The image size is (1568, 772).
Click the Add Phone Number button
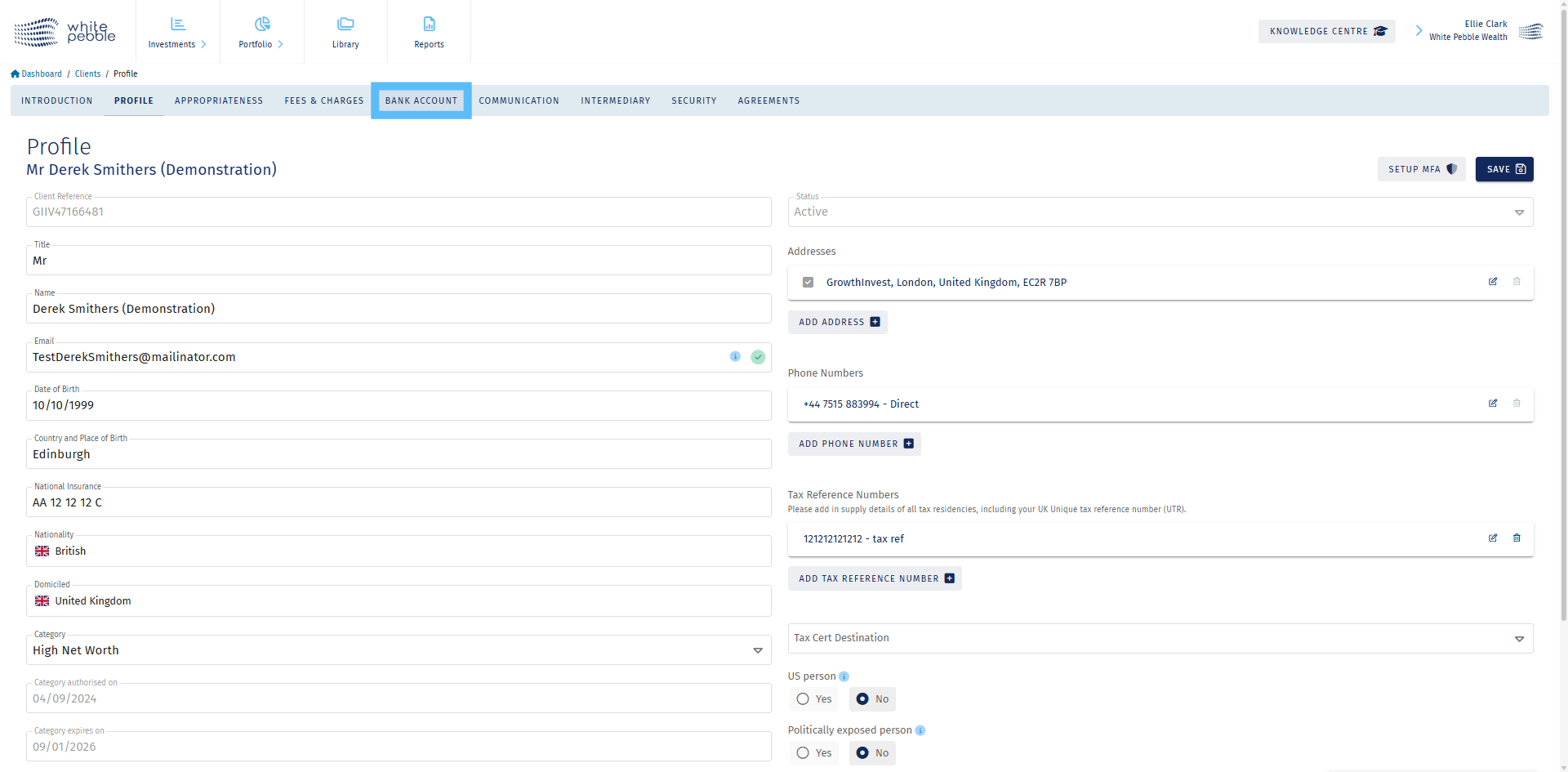(854, 444)
